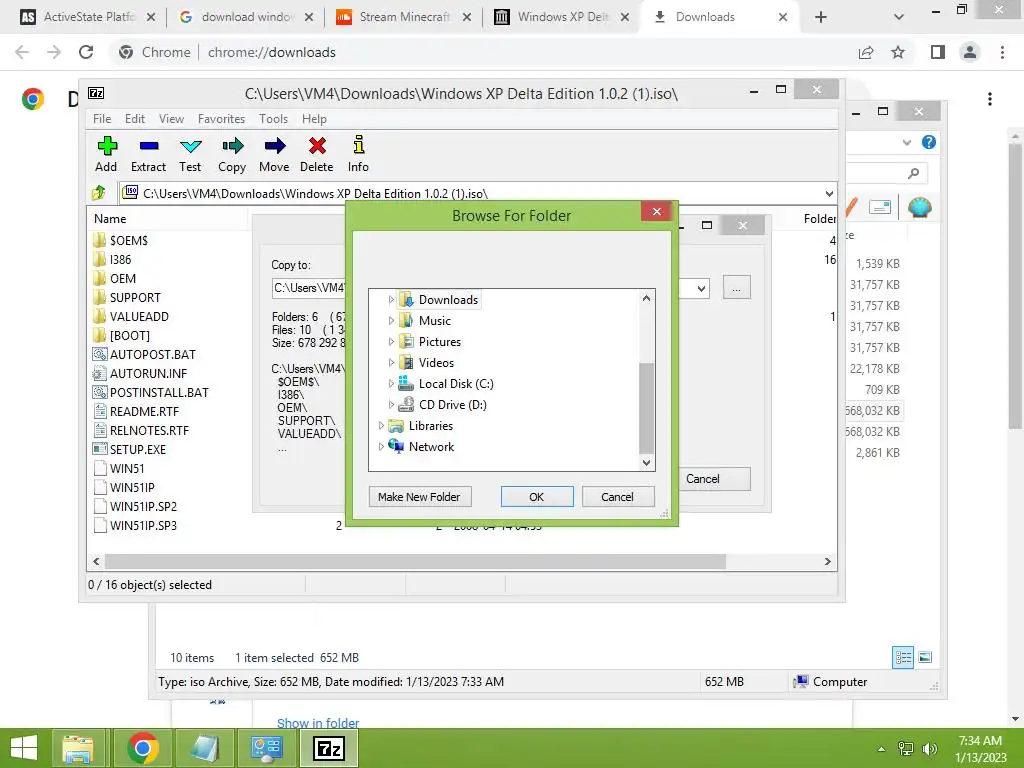Open the Chrome tab search chevron
The width and height of the screenshot is (1024, 768).
[x=899, y=17]
